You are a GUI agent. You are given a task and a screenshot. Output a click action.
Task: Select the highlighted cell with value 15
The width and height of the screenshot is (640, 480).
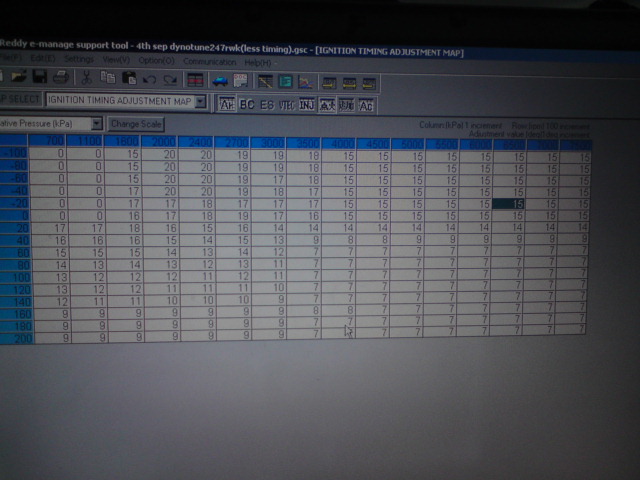(x=508, y=203)
